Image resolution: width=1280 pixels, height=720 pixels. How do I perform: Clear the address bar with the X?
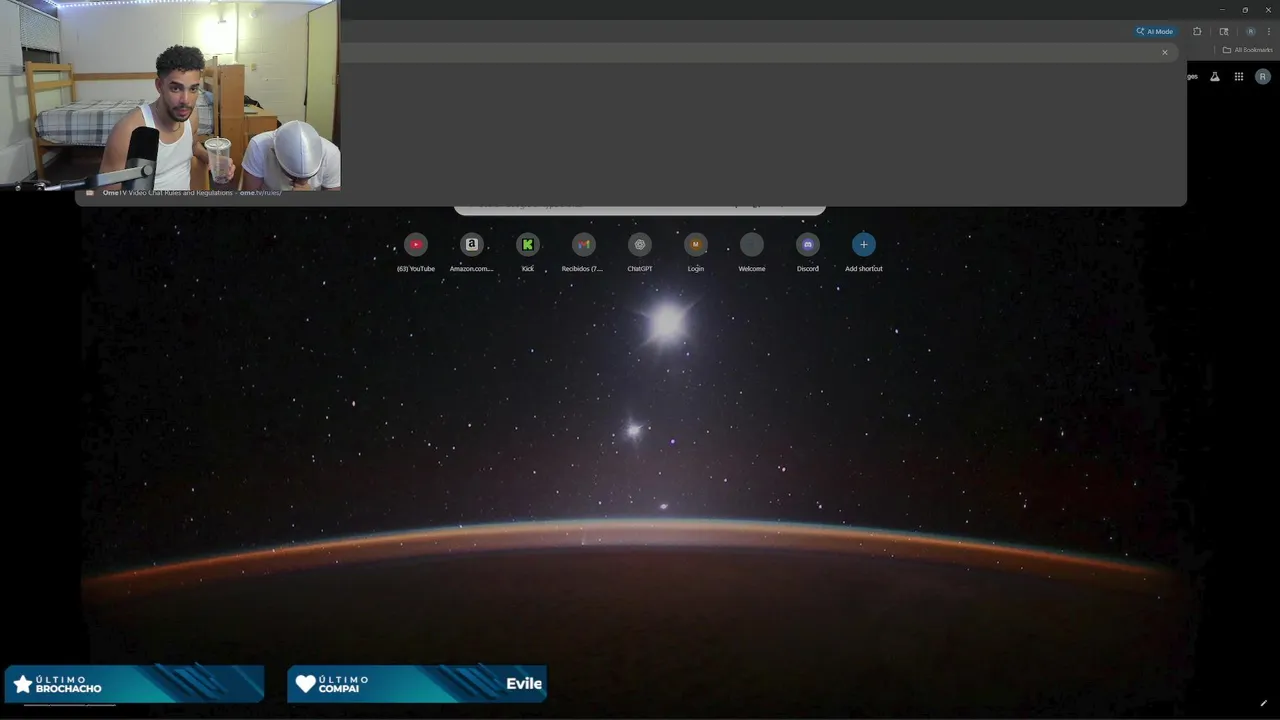(x=1164, y=52)
